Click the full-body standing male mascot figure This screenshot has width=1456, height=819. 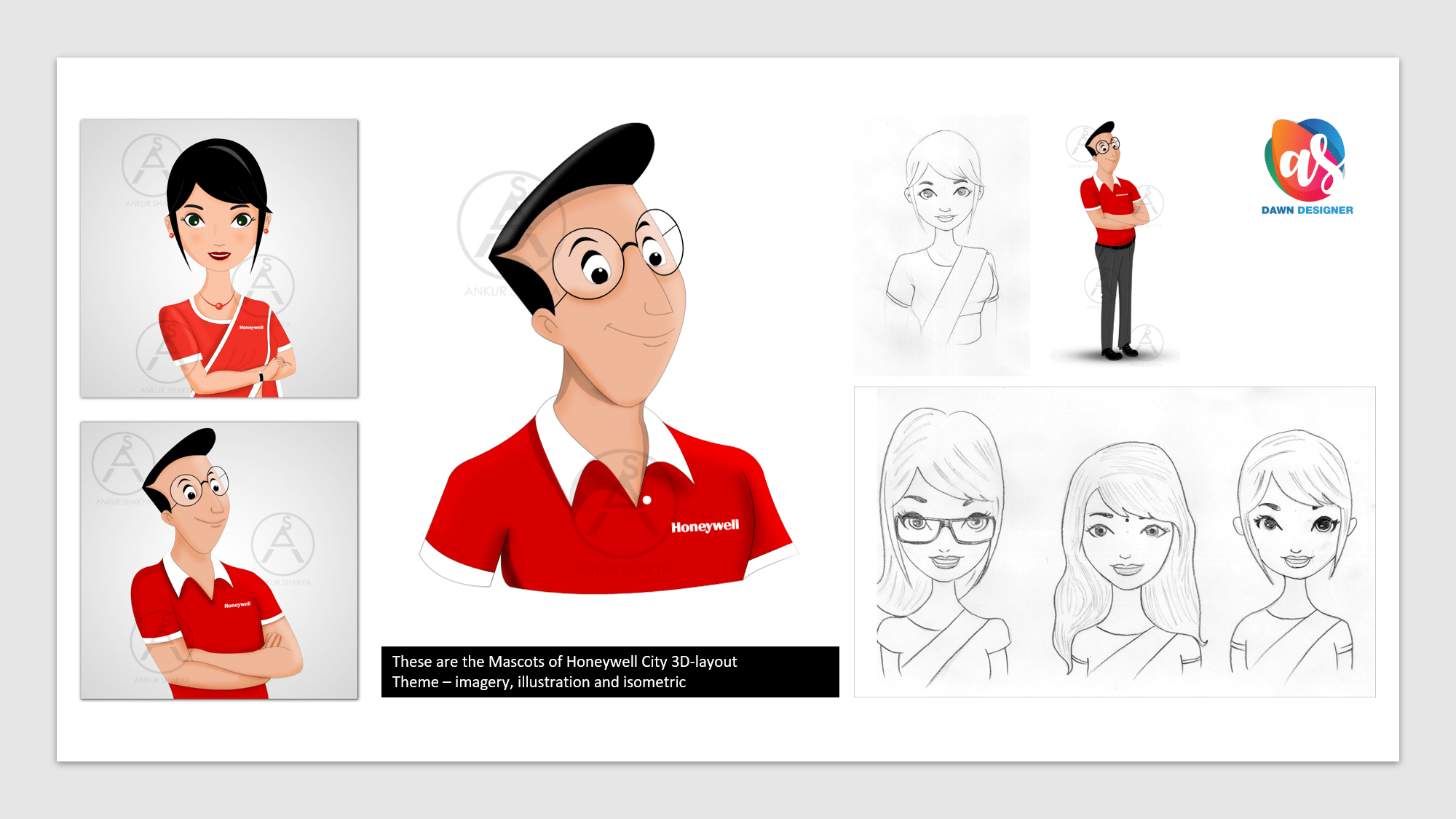pos(1114,240)
